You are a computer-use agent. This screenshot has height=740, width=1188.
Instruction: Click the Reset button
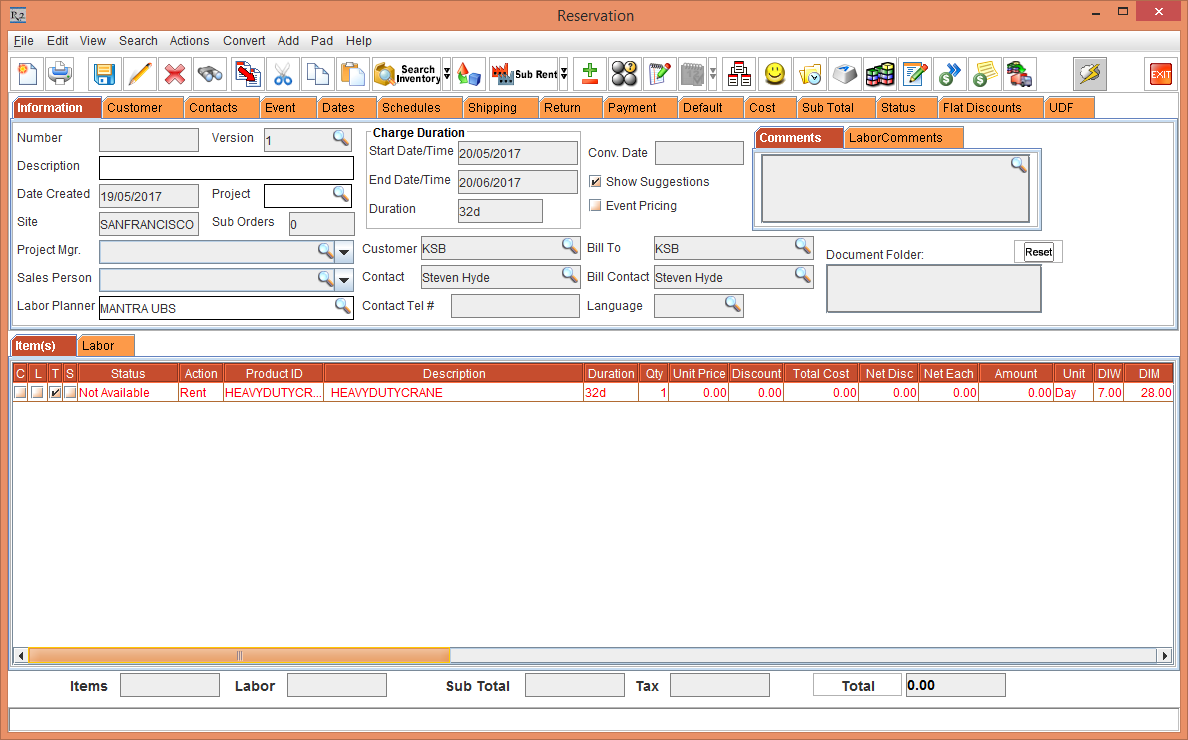pyautogui.click(x=1038, y=252)
